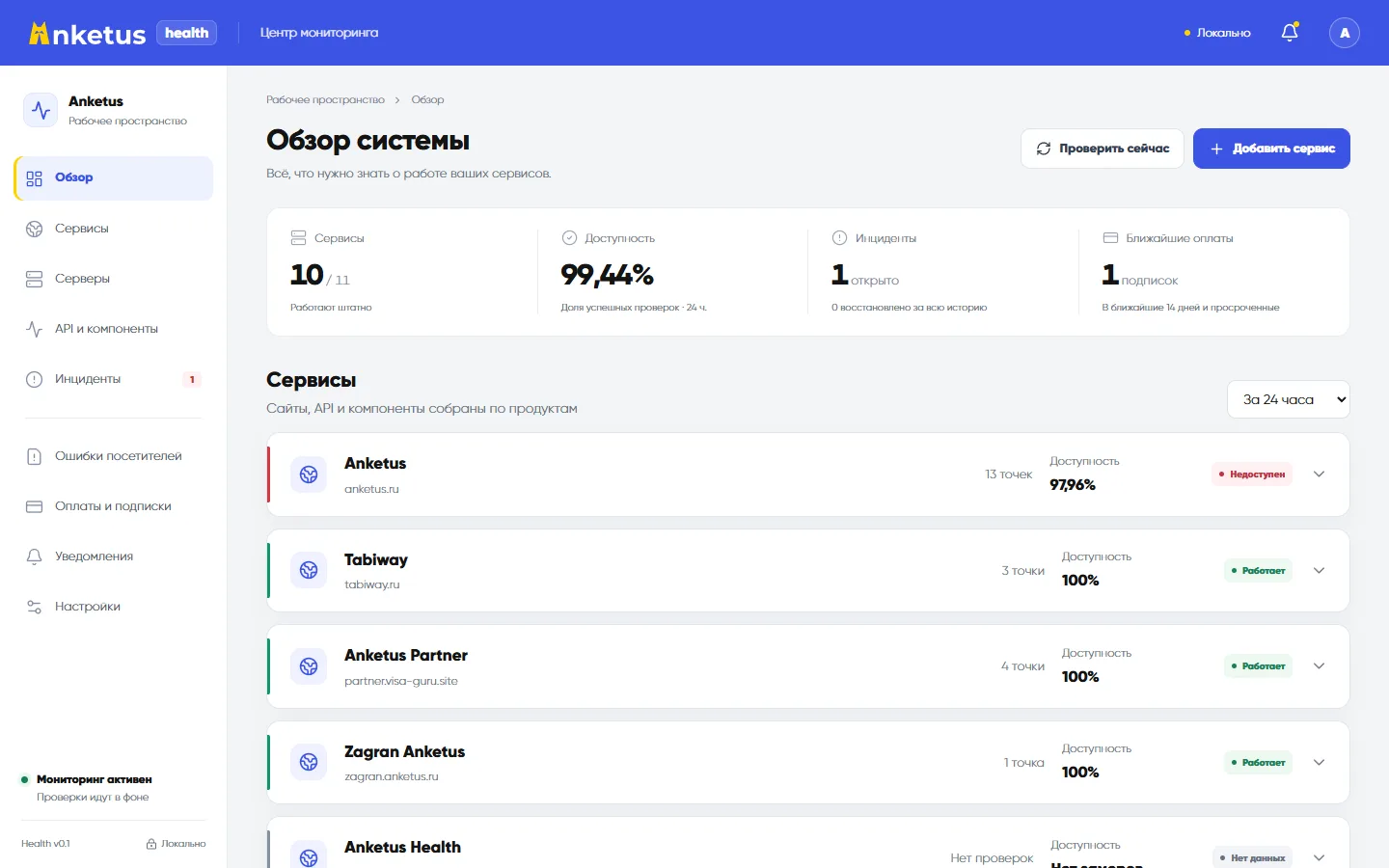Click the Anketus workspace pulse icon
This screenshot has width=1389, height=868.
[x=41, y=110]
